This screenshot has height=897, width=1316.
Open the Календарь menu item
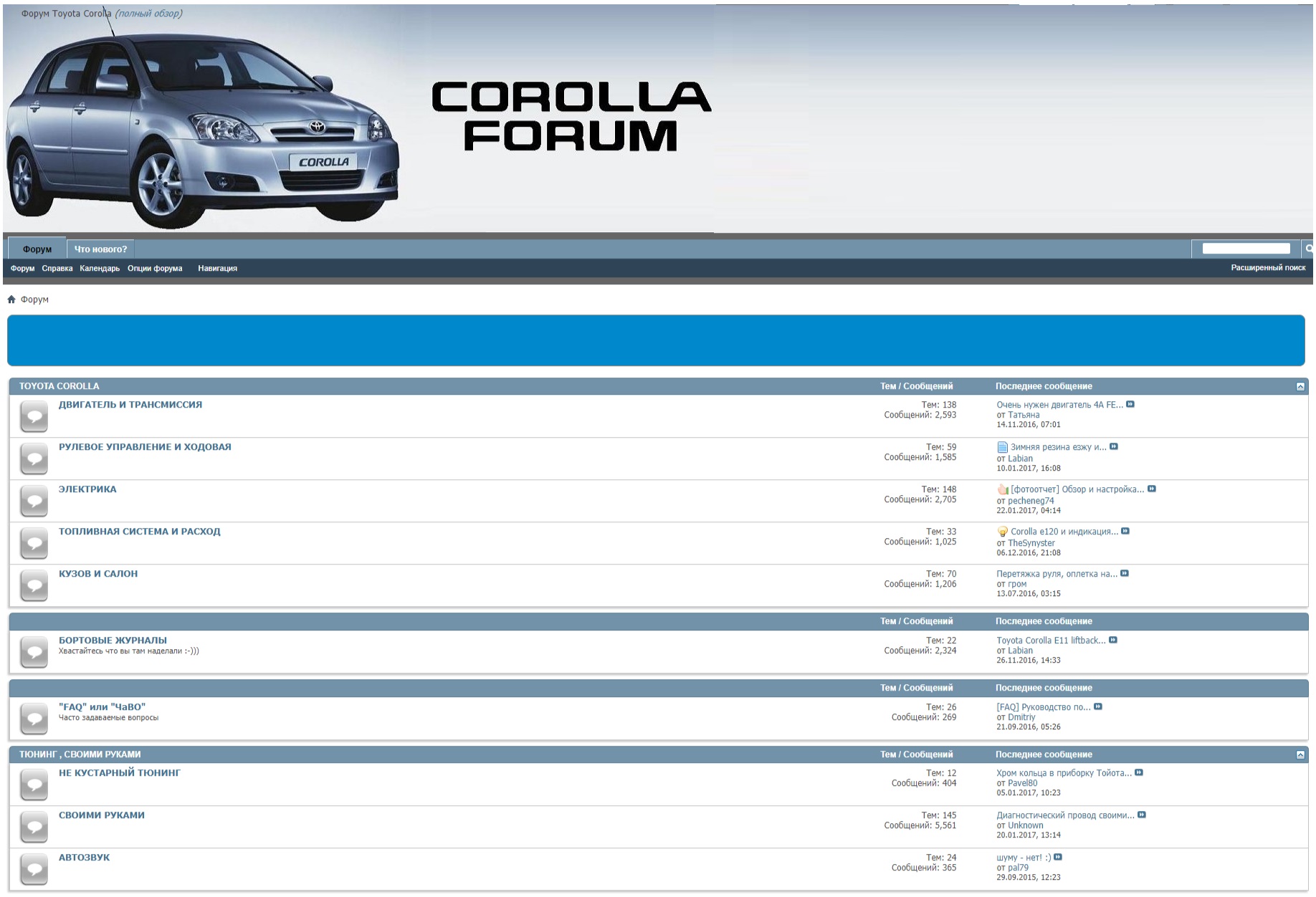coord(100,269)
